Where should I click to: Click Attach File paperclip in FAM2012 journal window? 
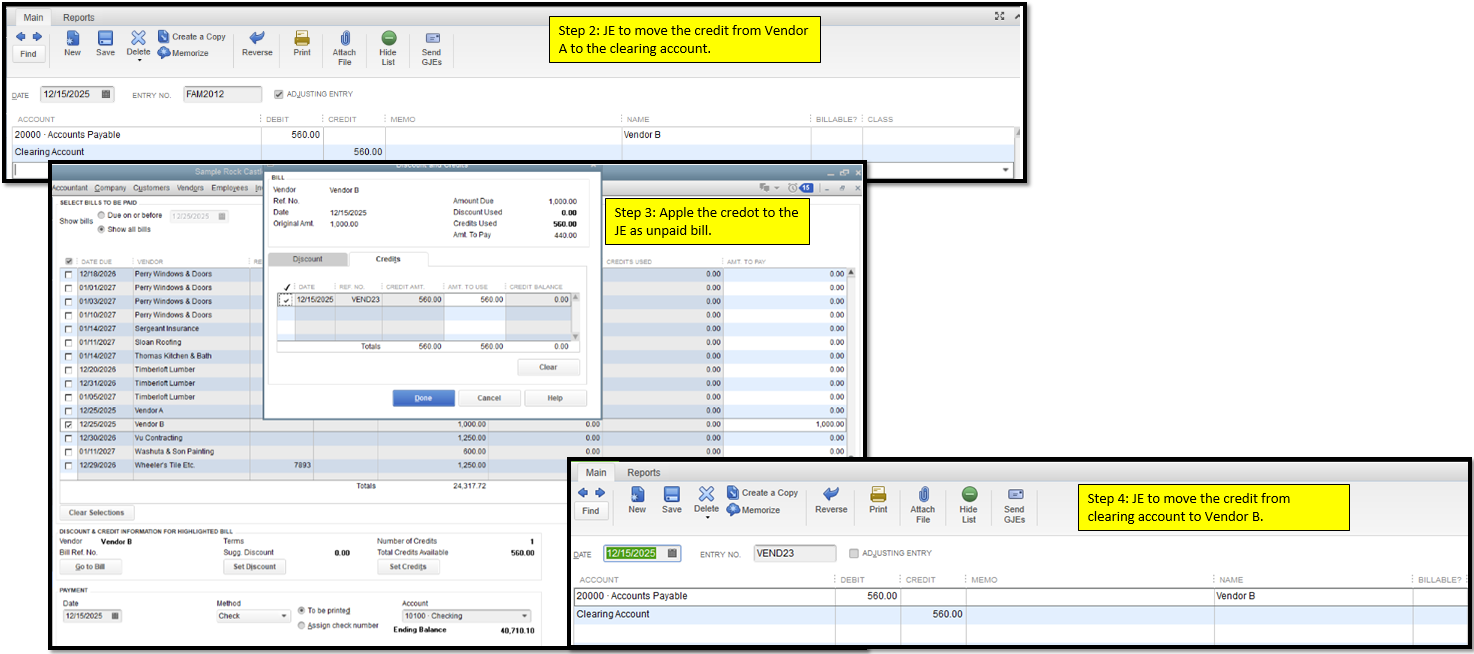pos(344,38)
